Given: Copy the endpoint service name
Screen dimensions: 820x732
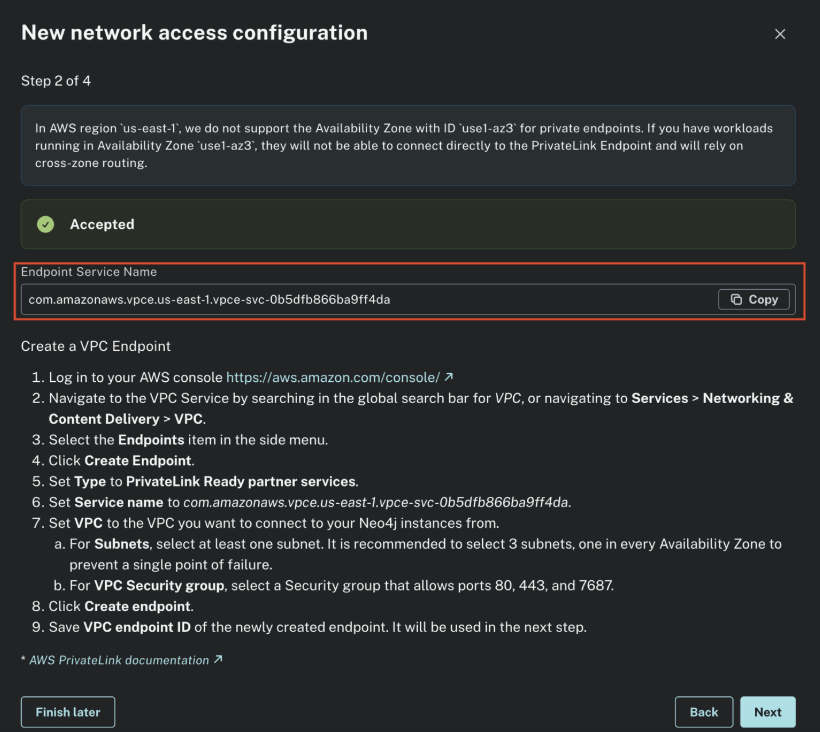Looking at the screenshot, I should click(x=753, y=299).
